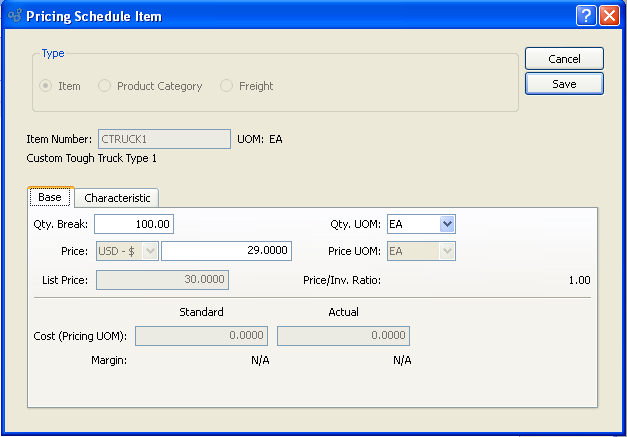Click the Pricing Schedule Item window icon
Screen dimensions: 627x437
click(14, 16)
